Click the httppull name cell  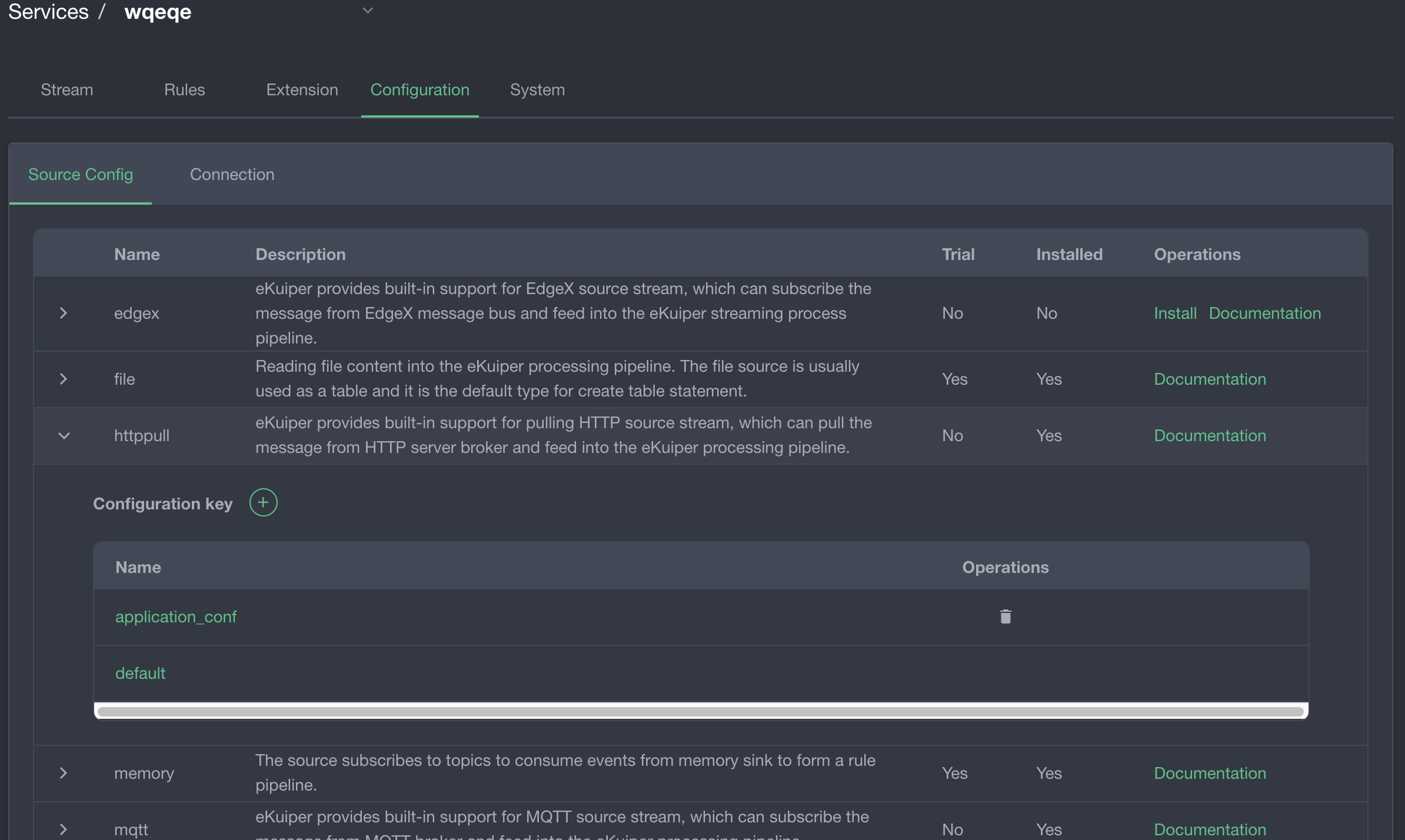[x=142, y=435]
